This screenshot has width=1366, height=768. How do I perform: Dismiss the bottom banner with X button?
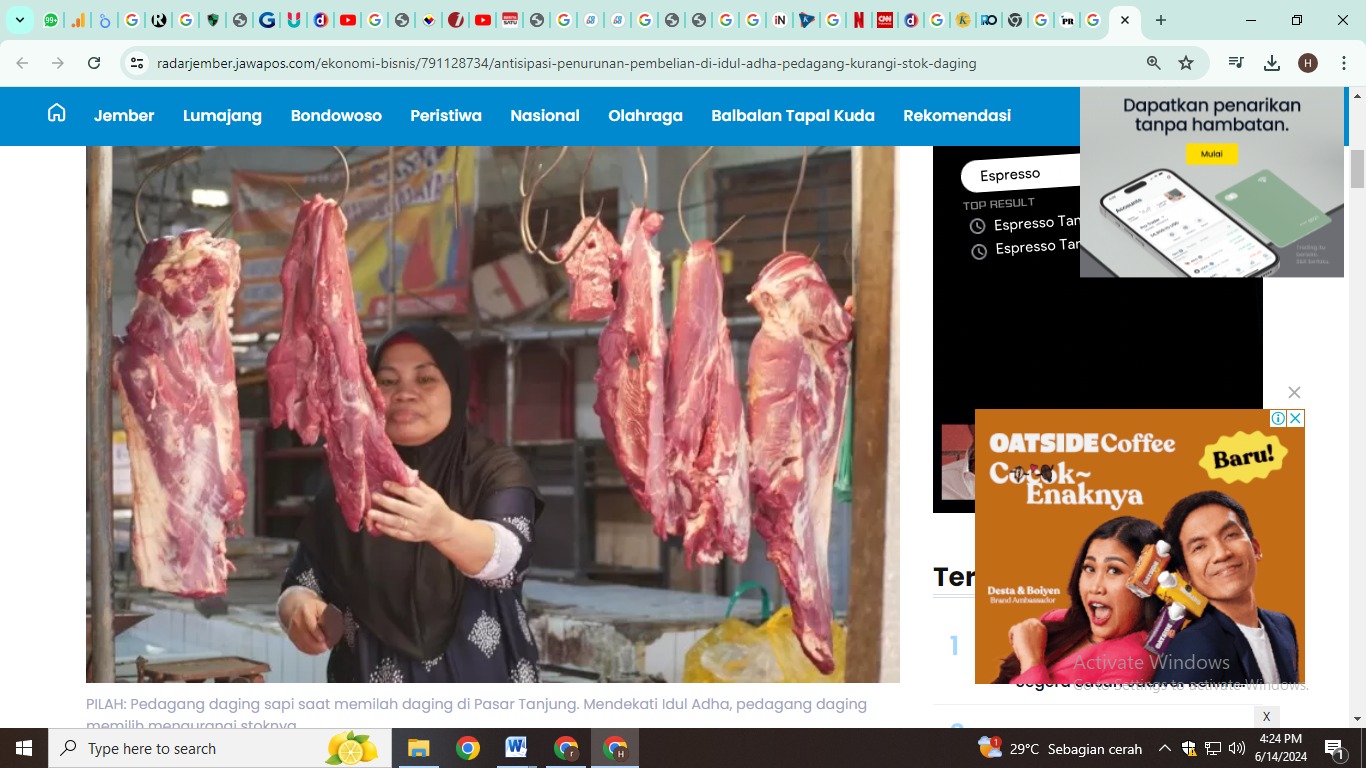tap(1266, 716)
